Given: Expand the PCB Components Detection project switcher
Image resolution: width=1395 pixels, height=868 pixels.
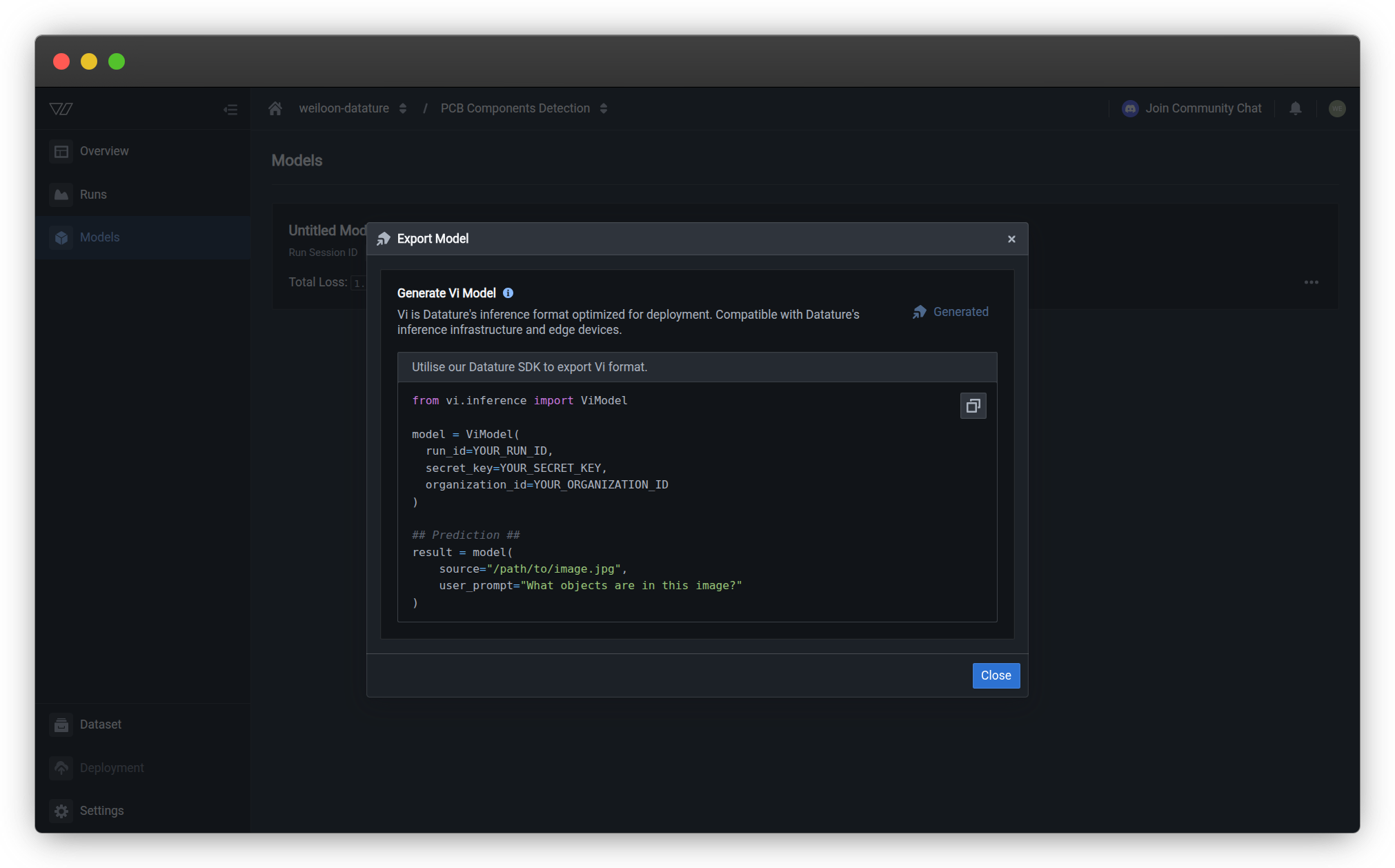Looking at the screenshot, I should (x=604, y=108).
